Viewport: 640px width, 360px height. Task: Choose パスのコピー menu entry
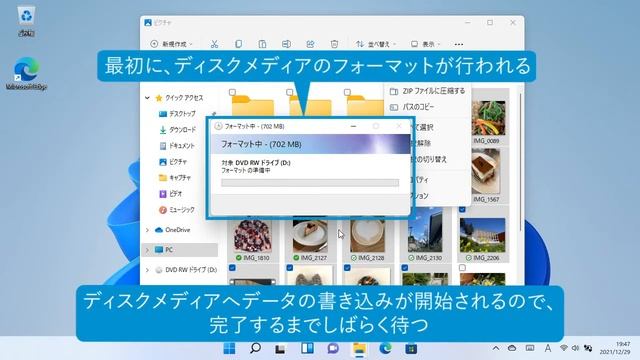427,107
